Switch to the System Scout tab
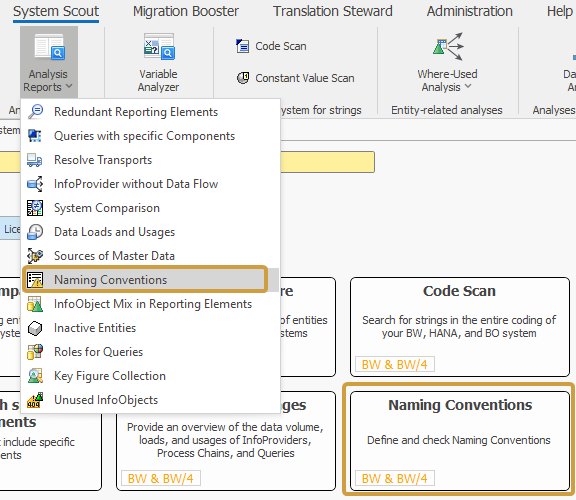576x500 pixels. 56,11
